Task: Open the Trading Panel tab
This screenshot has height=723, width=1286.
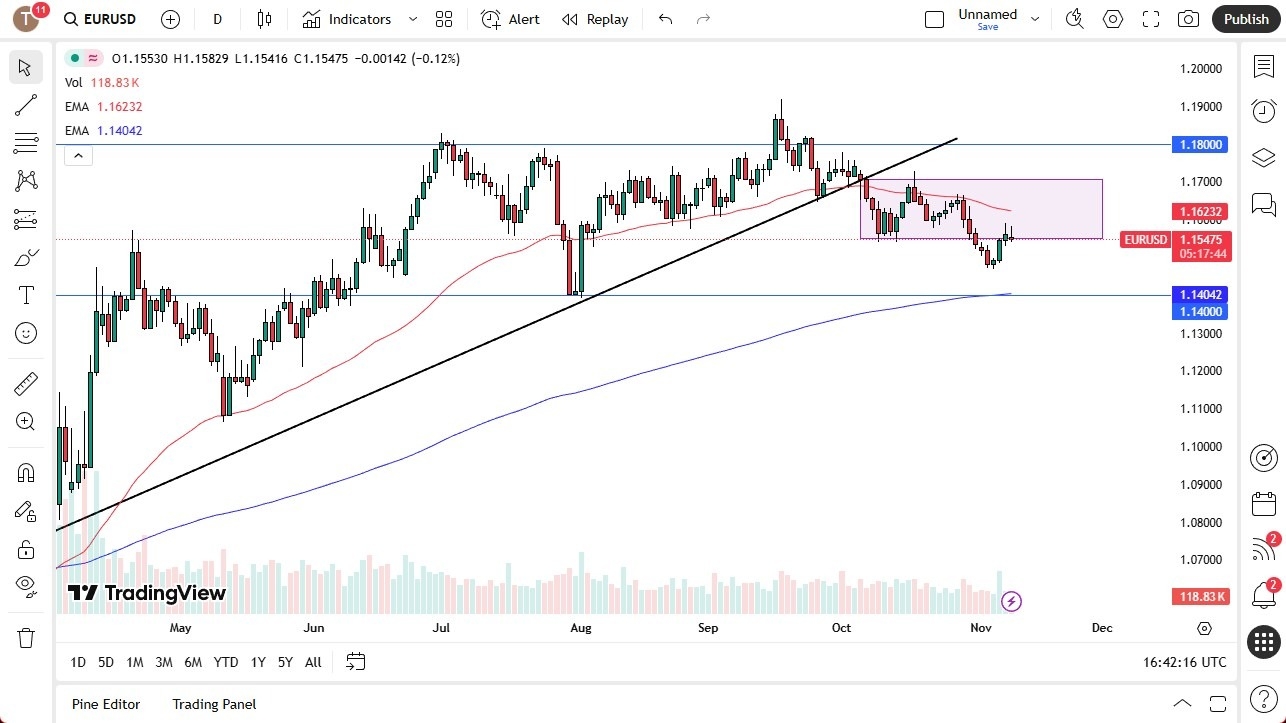Action: pos(213,704)
